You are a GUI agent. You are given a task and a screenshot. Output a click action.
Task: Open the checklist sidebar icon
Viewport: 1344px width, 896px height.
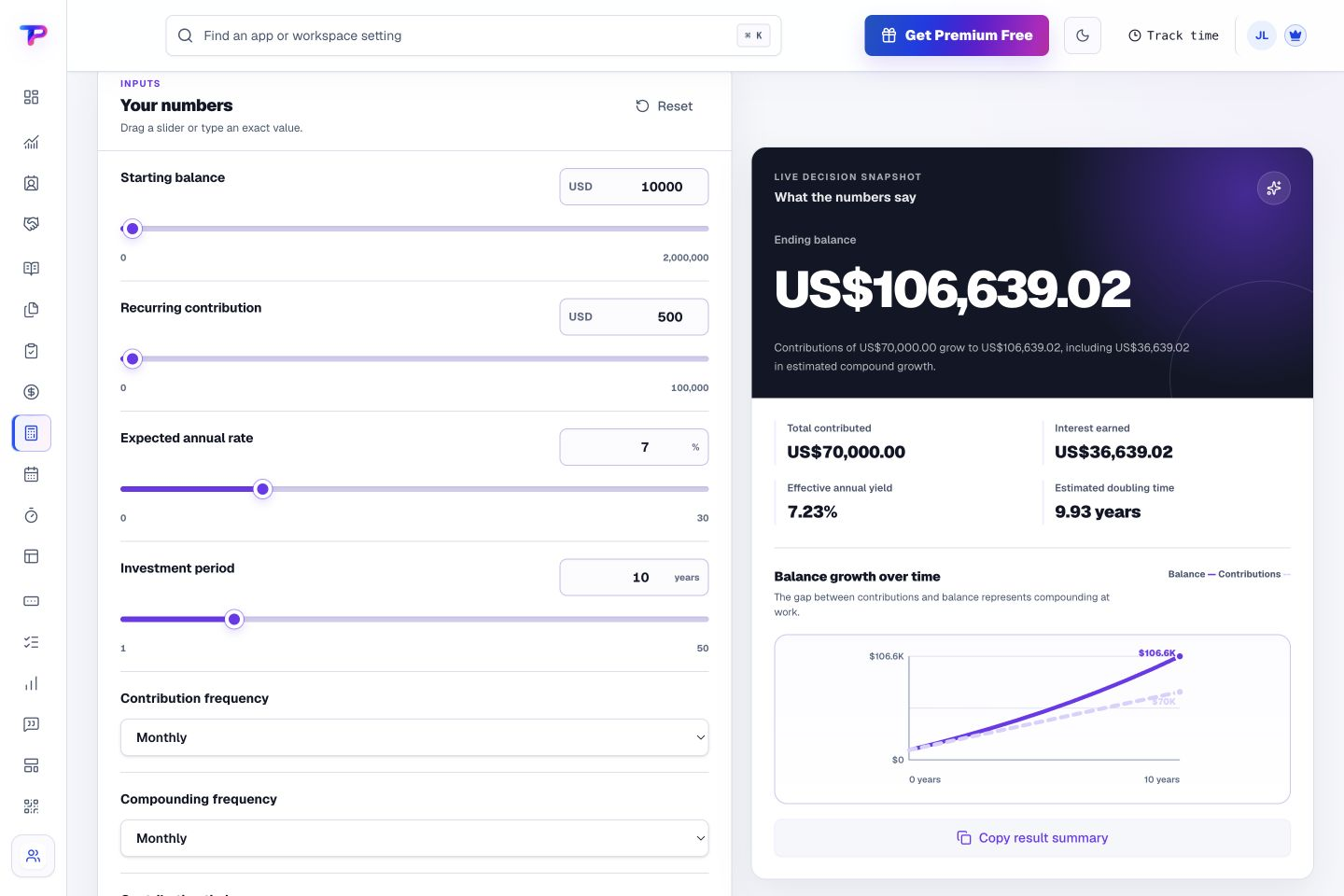(31, 642)
